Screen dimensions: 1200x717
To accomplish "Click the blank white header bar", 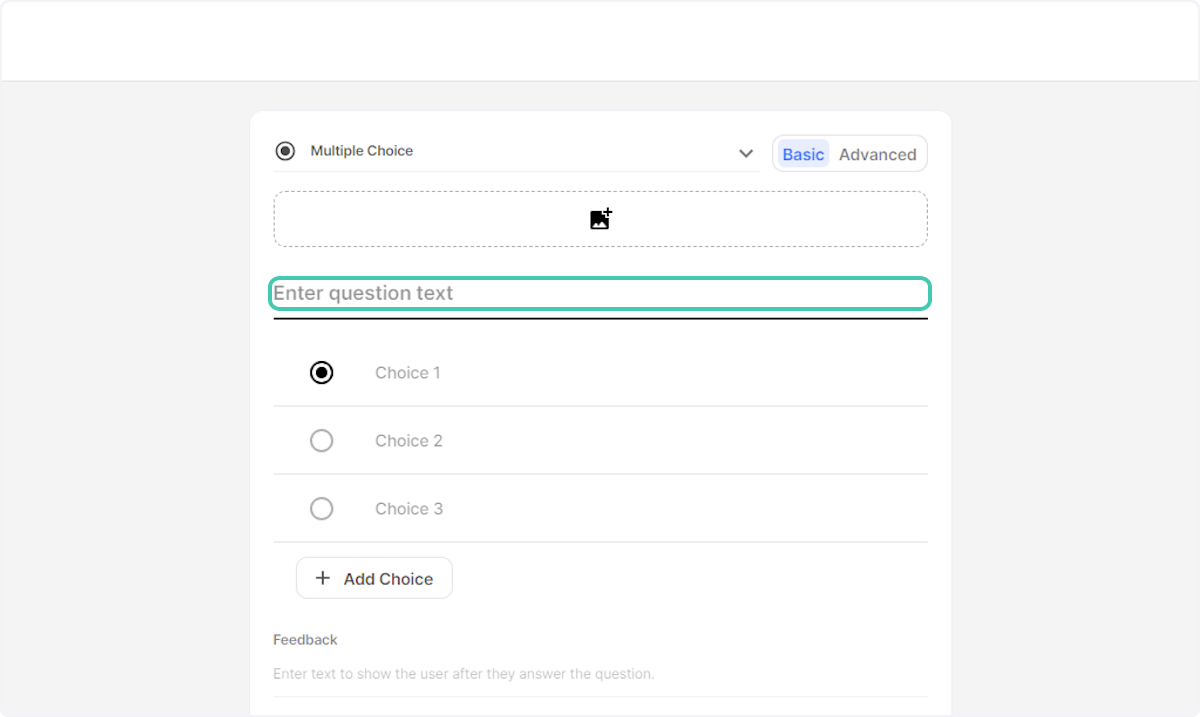I will click(600, 40).
